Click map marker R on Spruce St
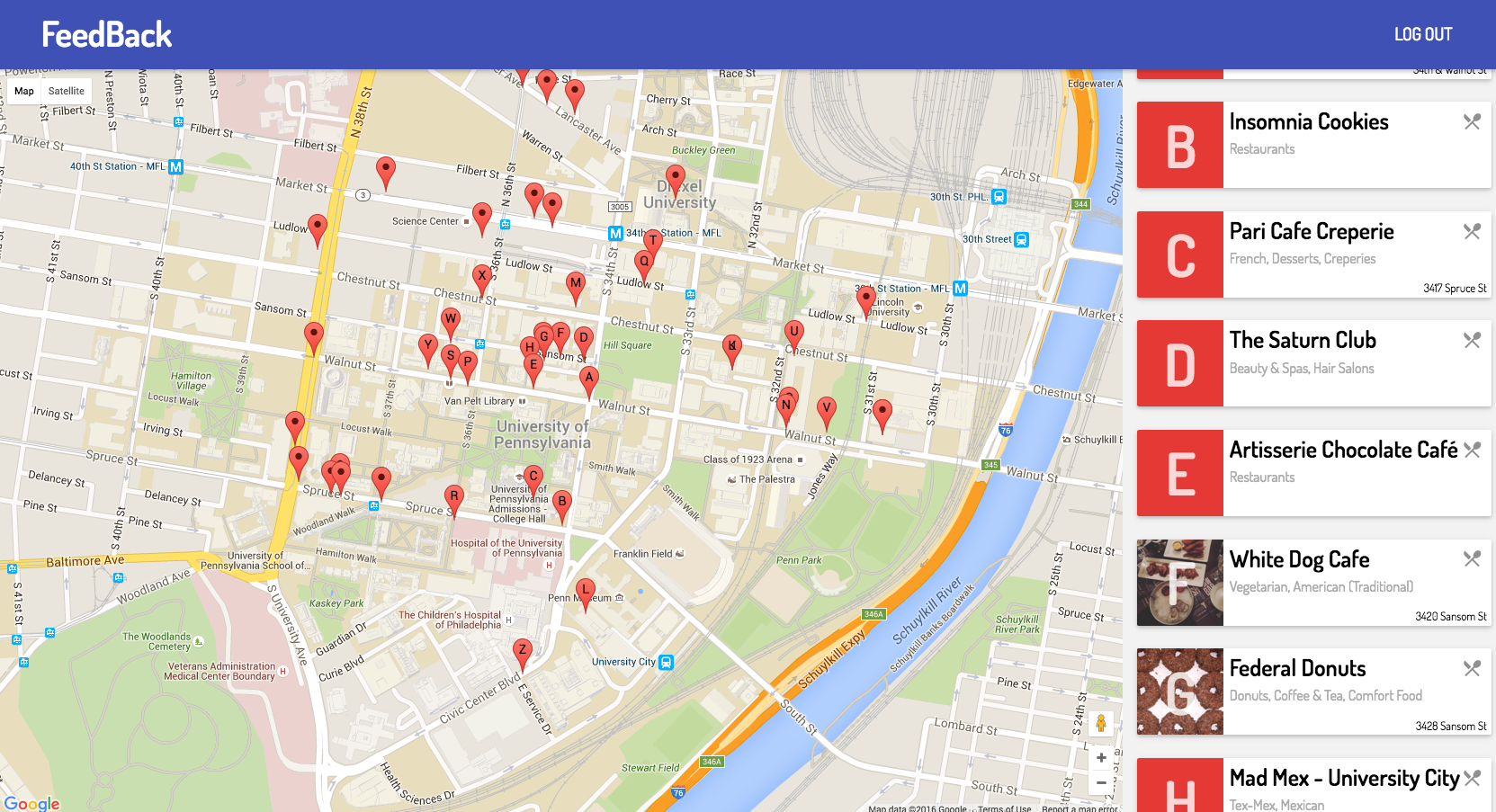 454,501
